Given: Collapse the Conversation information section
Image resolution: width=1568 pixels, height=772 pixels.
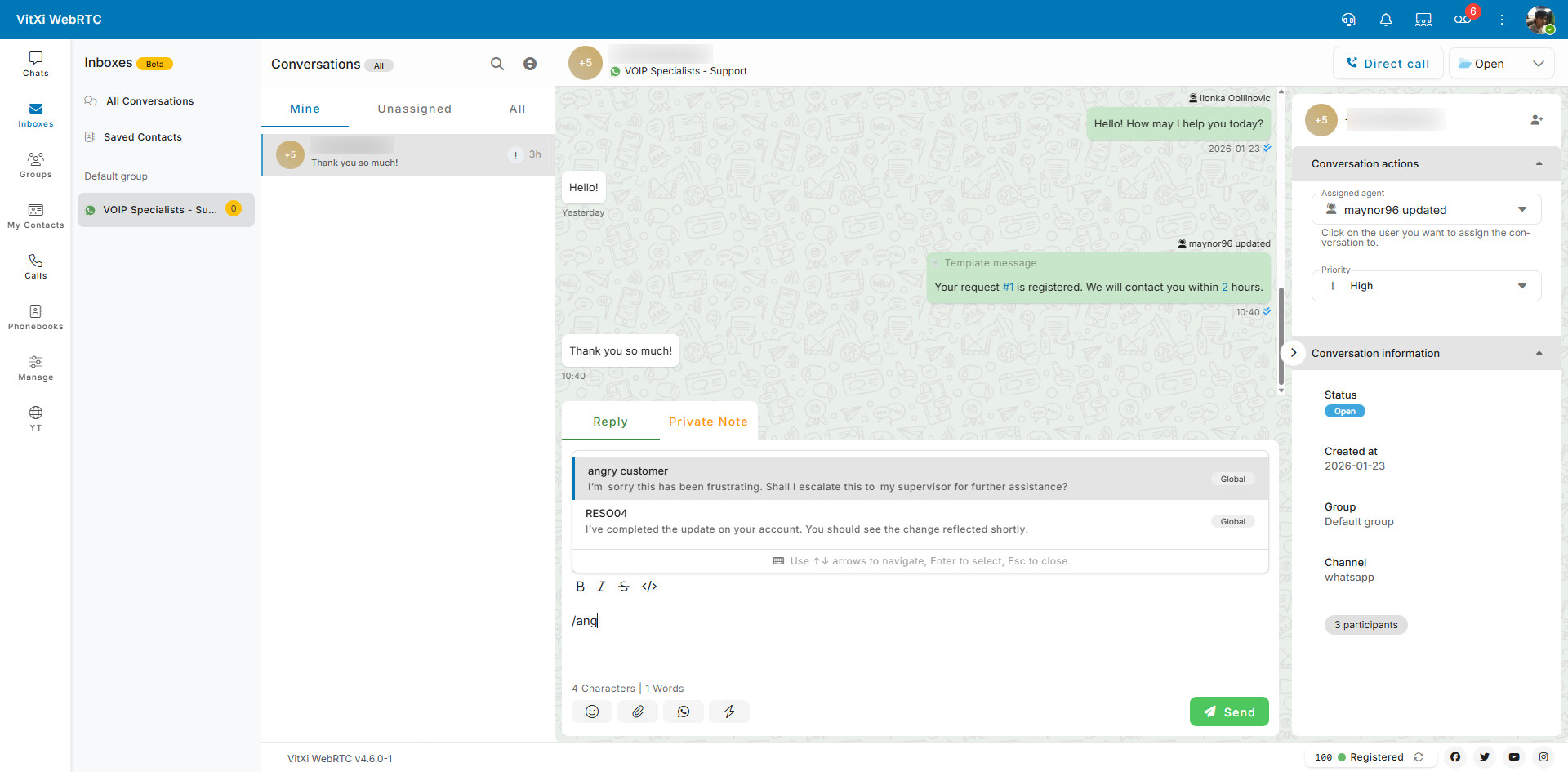Looking at the screenshot, I should (x=1539, y=353).
